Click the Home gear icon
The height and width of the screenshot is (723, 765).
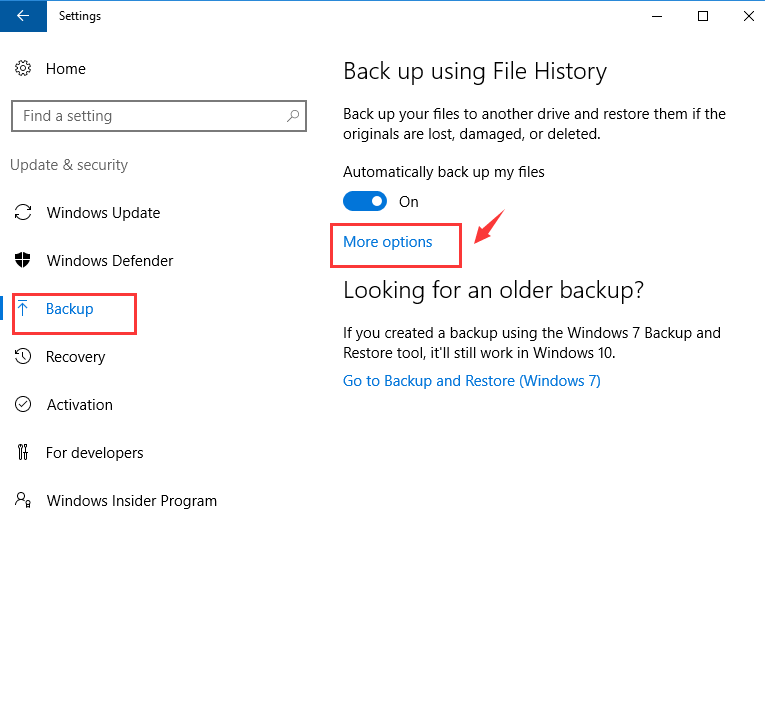pos(22,68)
